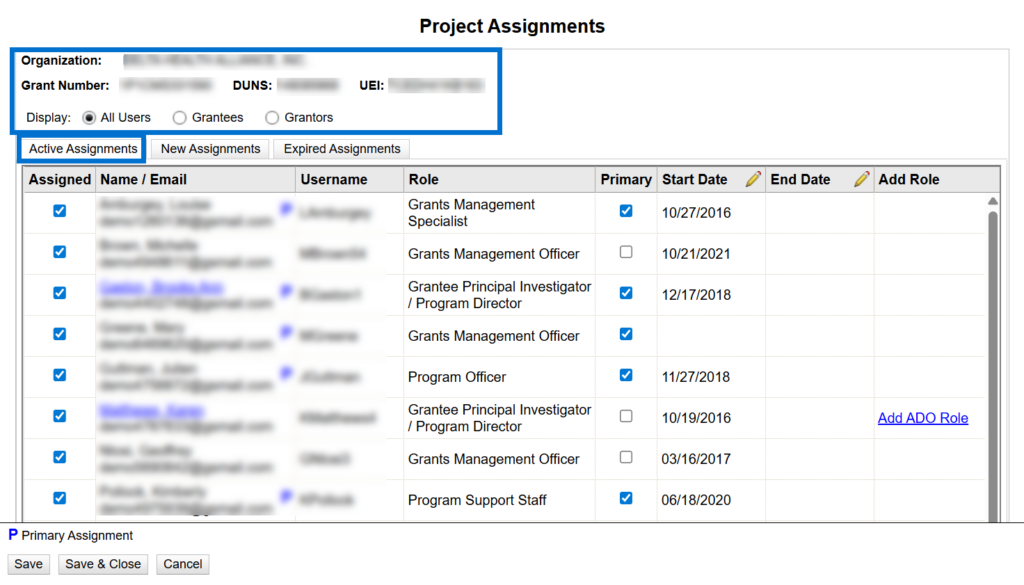Switch to the Expired Assignments tab
The width and height of the screenshot is (1024, 585).
pos(341,149)
